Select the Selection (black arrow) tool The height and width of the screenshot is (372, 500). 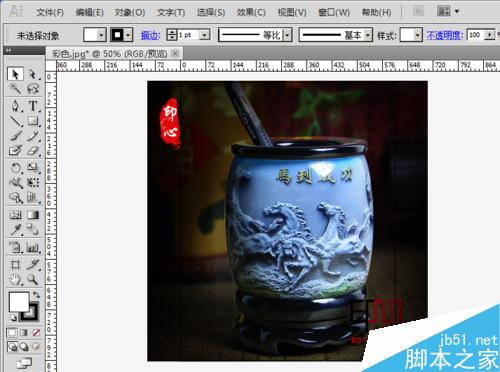coord(15,74)
